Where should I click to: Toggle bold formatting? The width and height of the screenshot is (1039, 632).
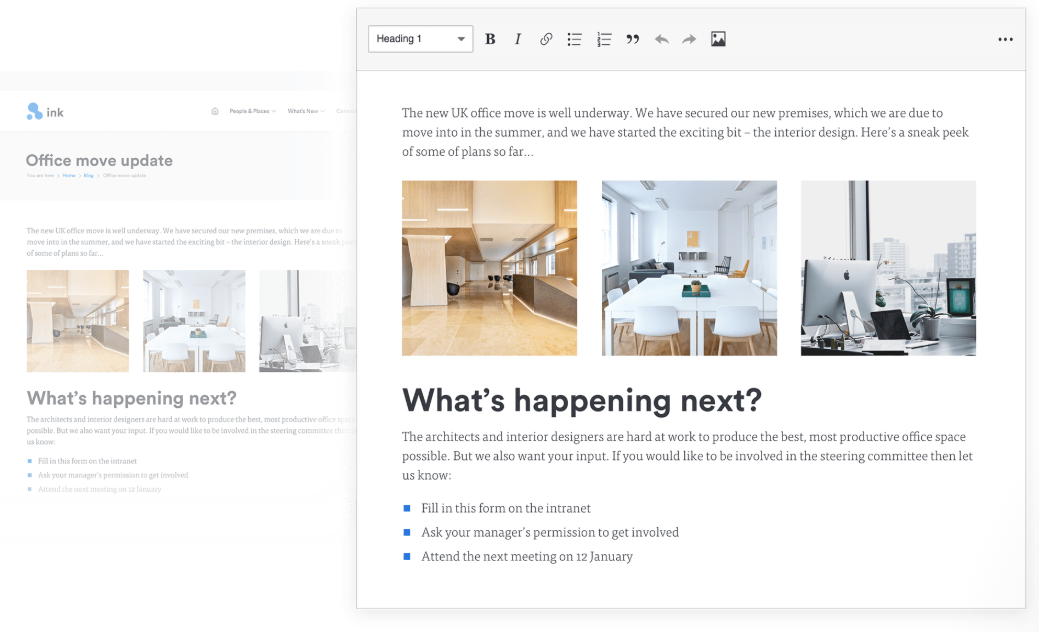(490, 39)
